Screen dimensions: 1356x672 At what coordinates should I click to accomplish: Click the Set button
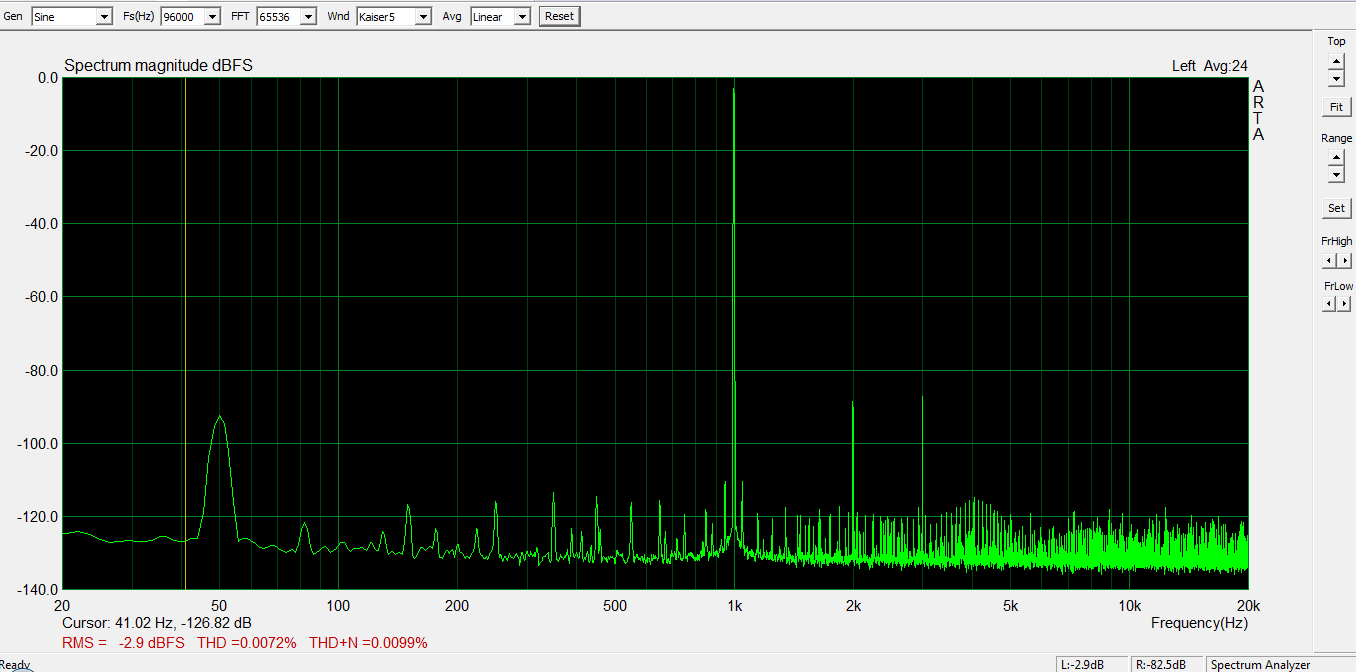click(x=1336, y=209)
